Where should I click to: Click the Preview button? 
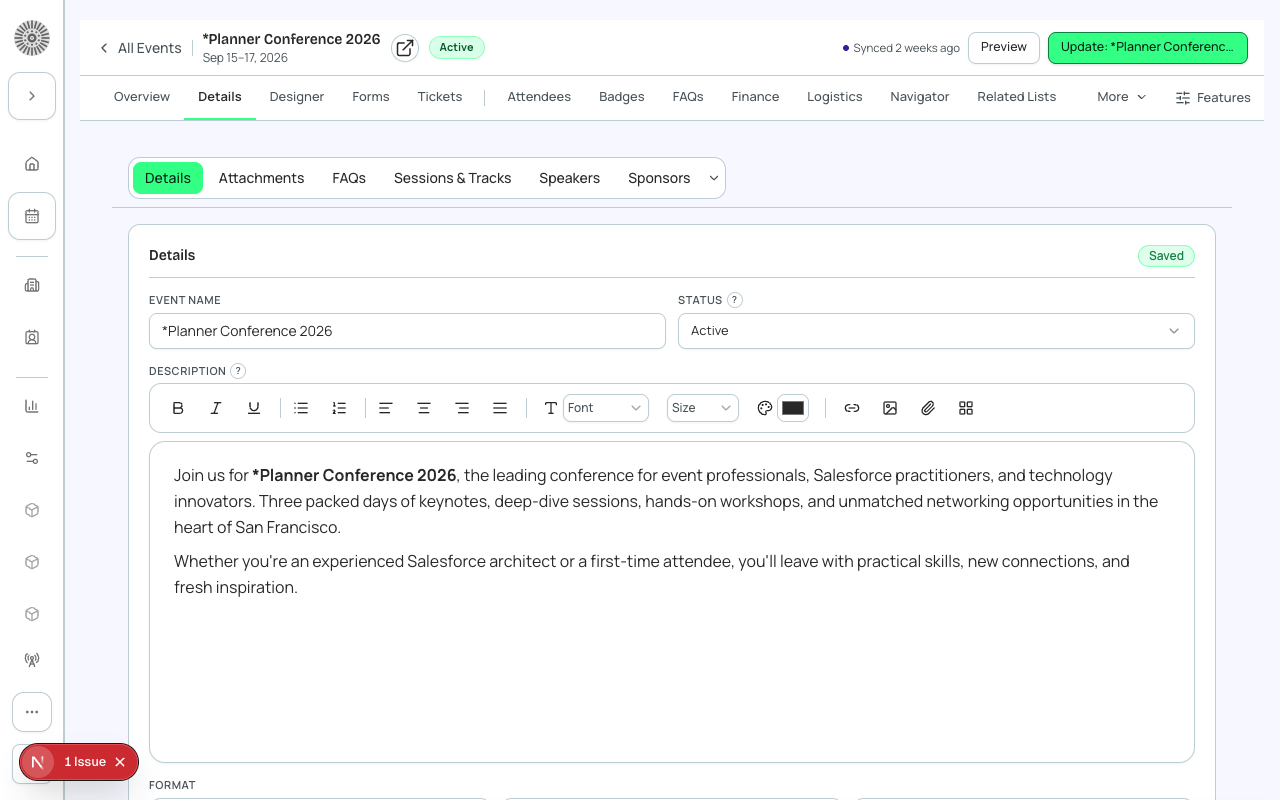[1004, 48]
